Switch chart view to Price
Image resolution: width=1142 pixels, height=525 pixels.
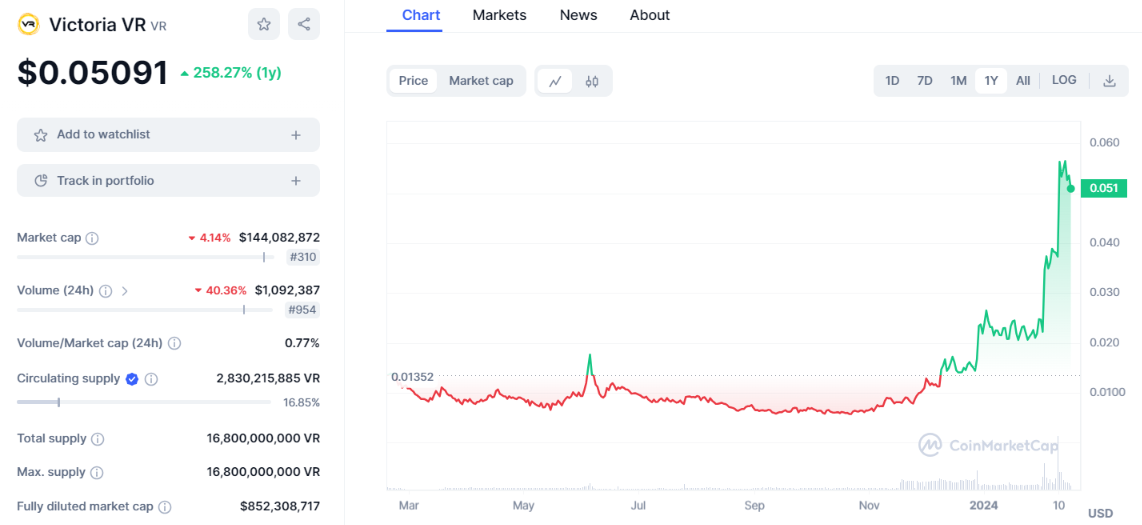(413, 81)
